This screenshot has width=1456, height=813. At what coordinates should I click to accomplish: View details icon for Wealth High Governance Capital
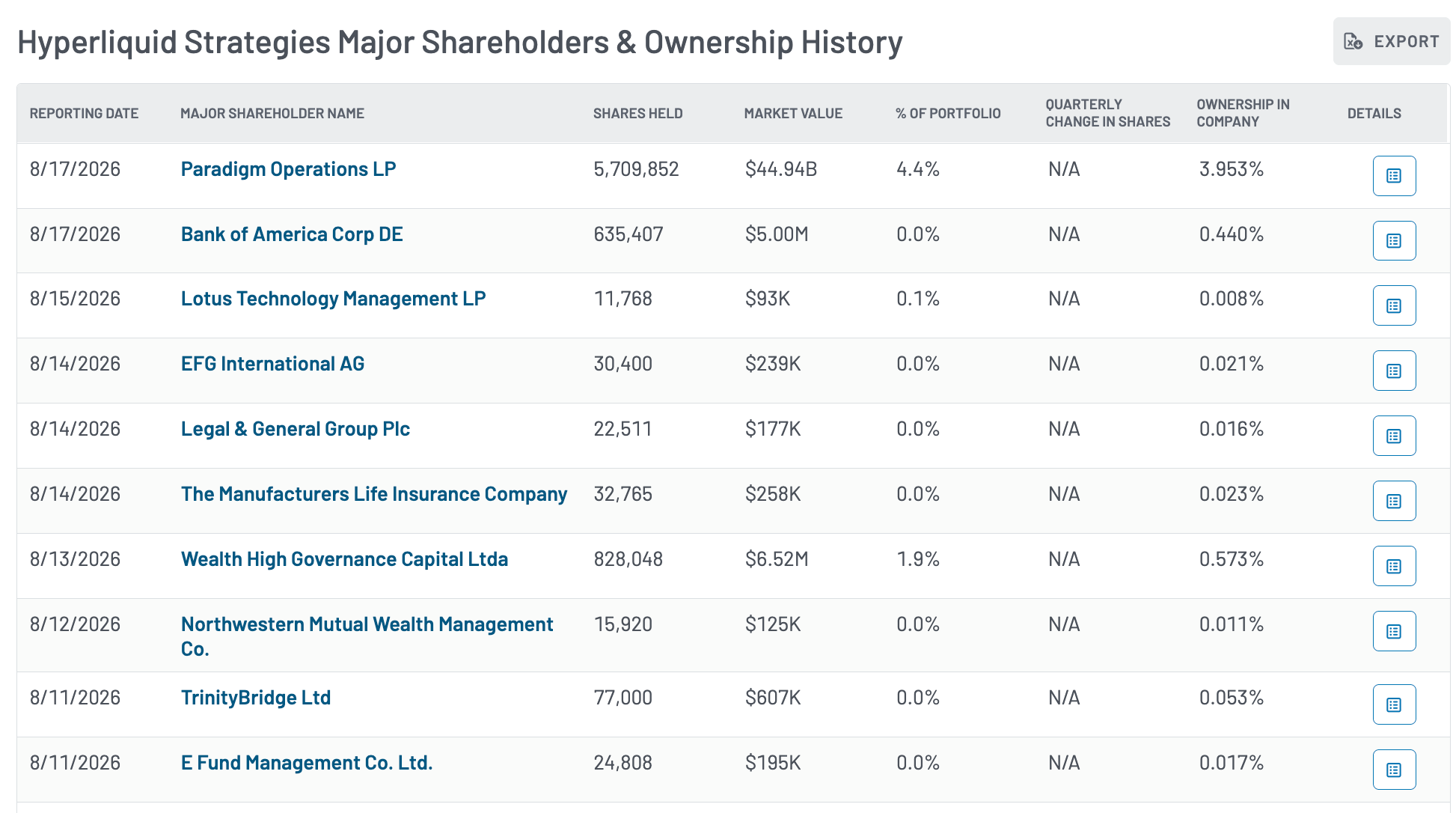point(1394,566)
